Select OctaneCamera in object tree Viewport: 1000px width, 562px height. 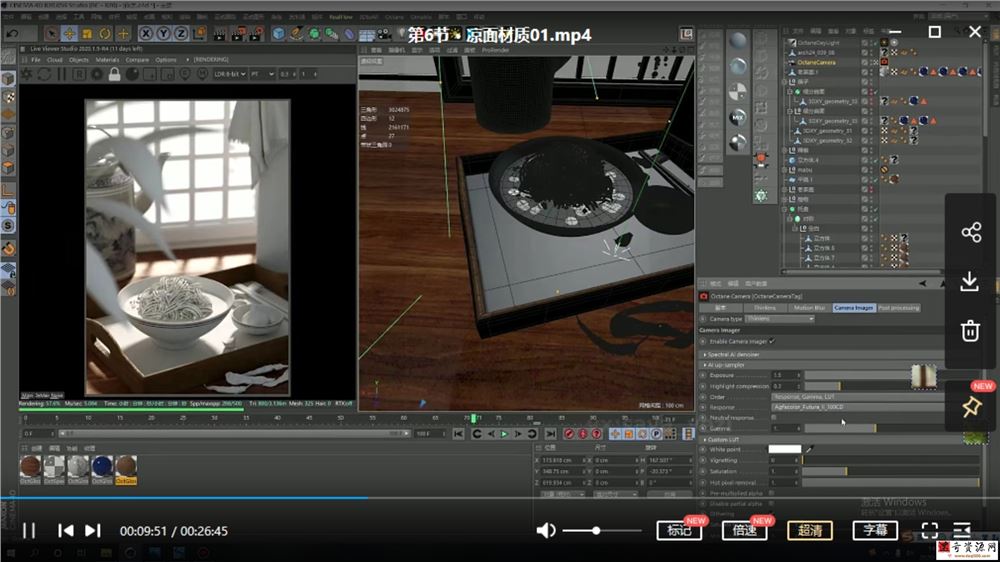[x=816, y=63]
